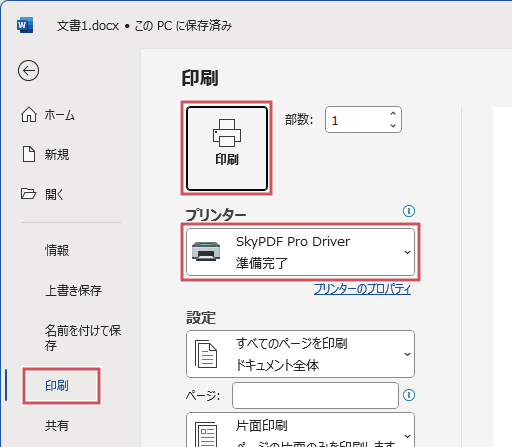512x447 pixels.
Task: Click the document title 文書1.docx
Action: pyautogui.click(x=88, y=26)
